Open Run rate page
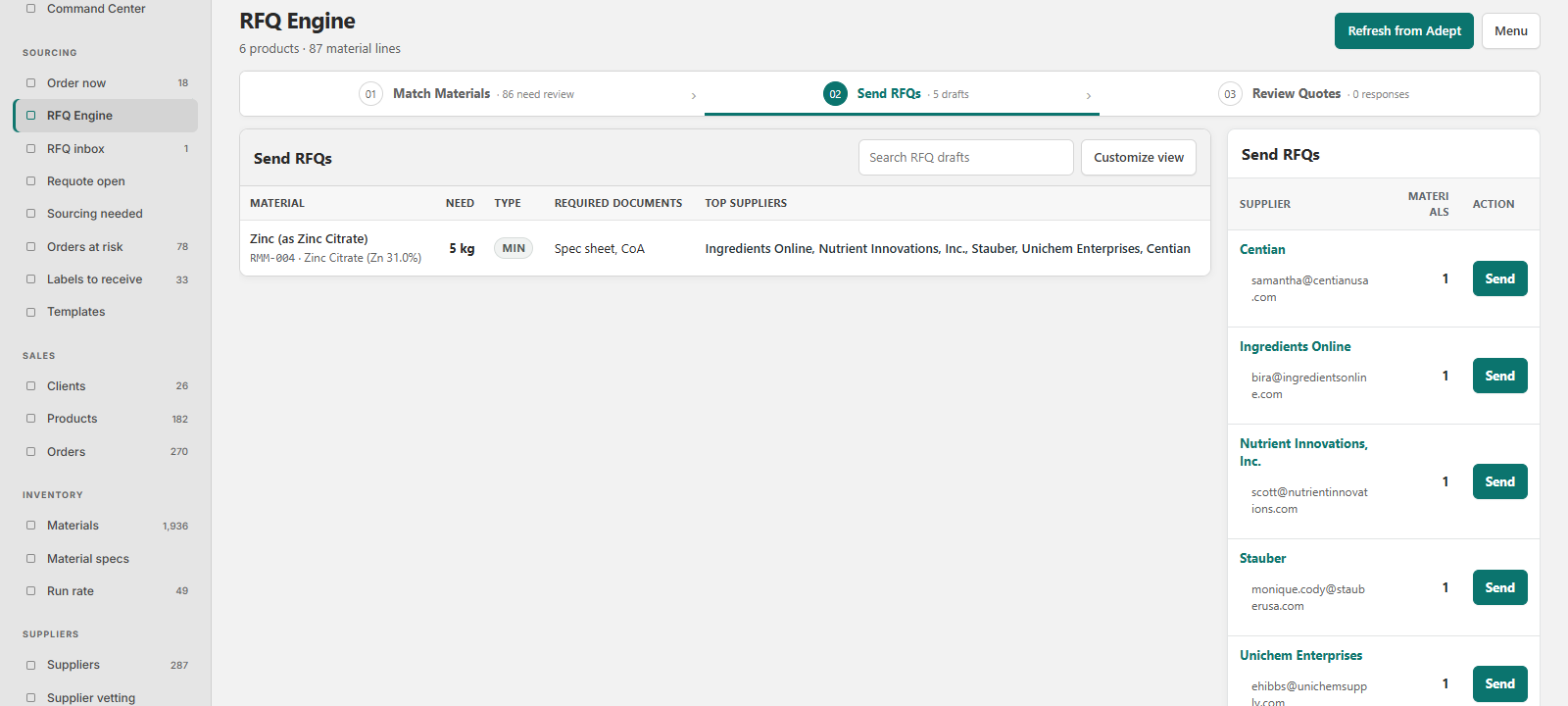Viewport: 1568px width, 706px height. pos(106,591)
